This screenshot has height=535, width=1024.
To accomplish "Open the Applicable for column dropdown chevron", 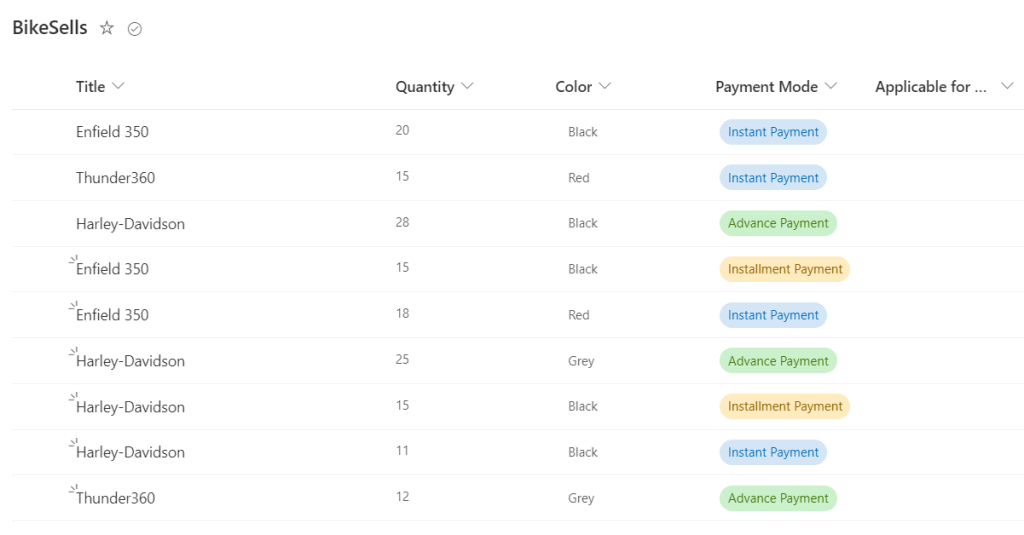I will pyautogui.click(x=1008, y=86).
